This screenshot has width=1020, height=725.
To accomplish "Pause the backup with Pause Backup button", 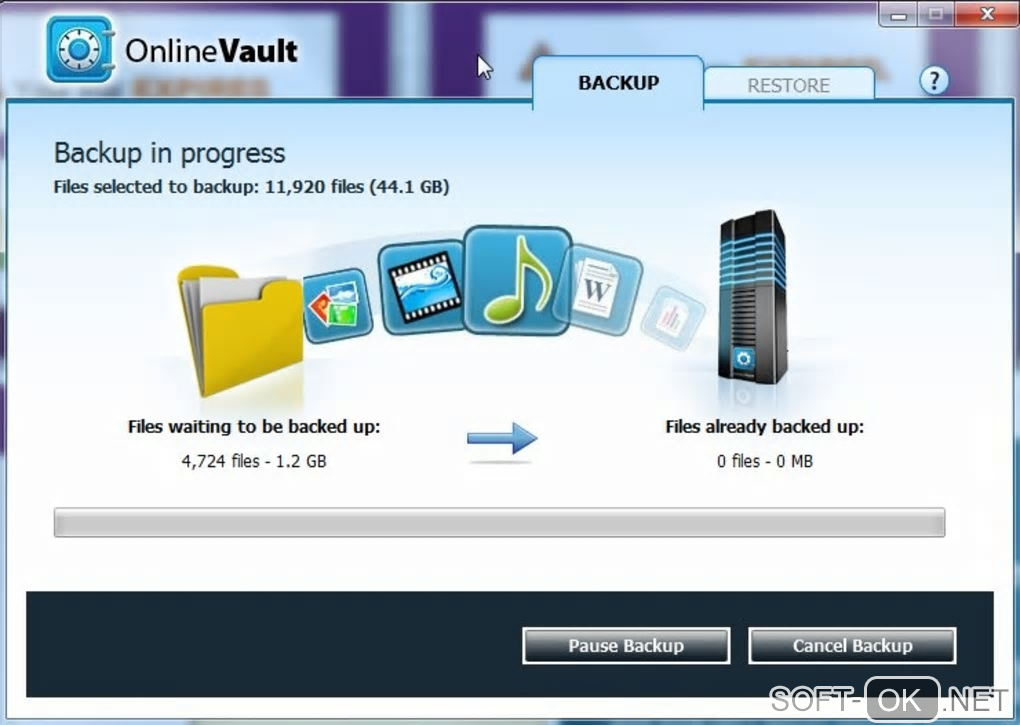I will click(x=626, y=646).
